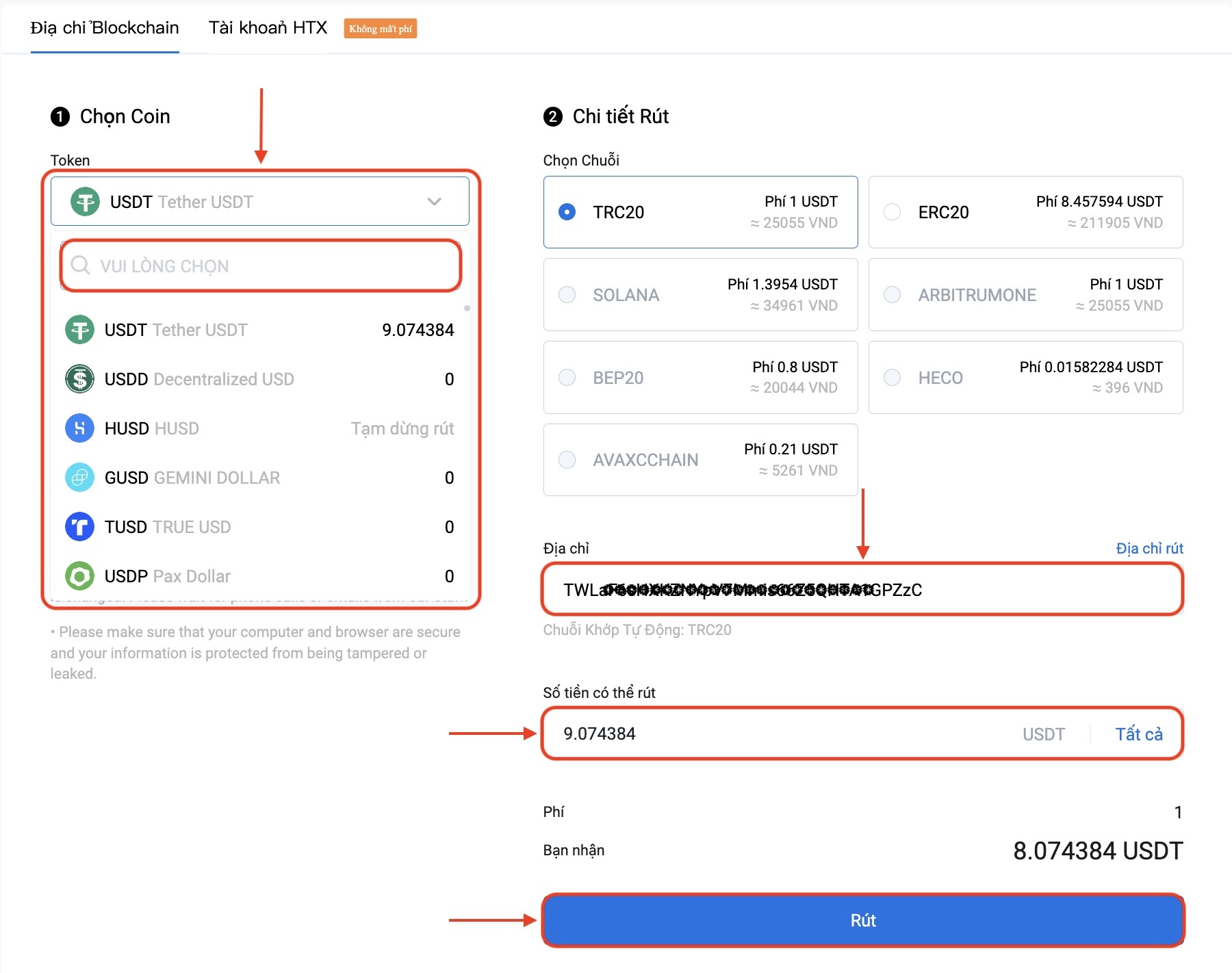1232x973 pixels.
Task: Pick the HECO chain radio button
Action: coord(892,378)
